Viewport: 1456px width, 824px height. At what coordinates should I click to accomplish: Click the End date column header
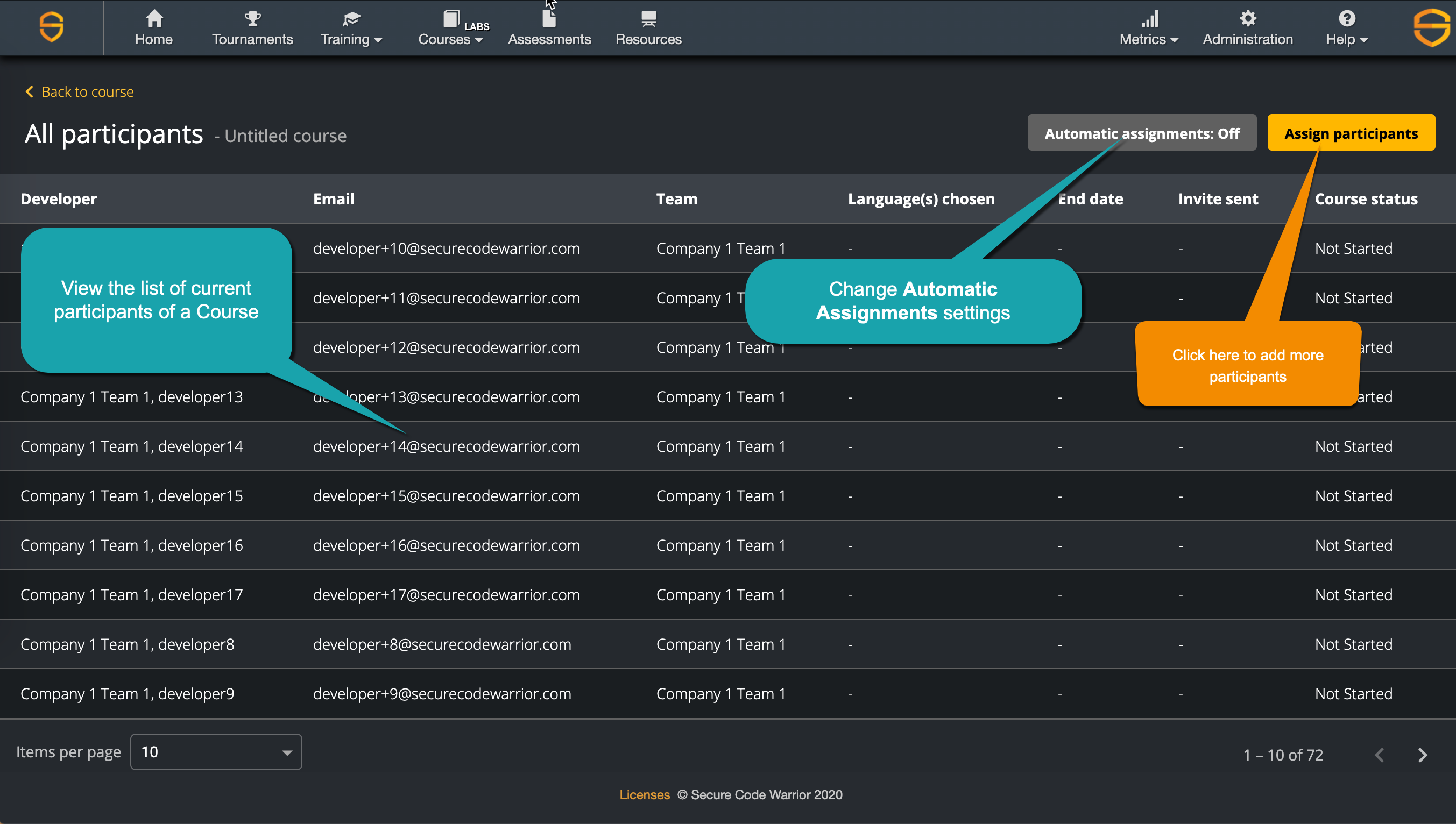click(x=1091, y=198)
